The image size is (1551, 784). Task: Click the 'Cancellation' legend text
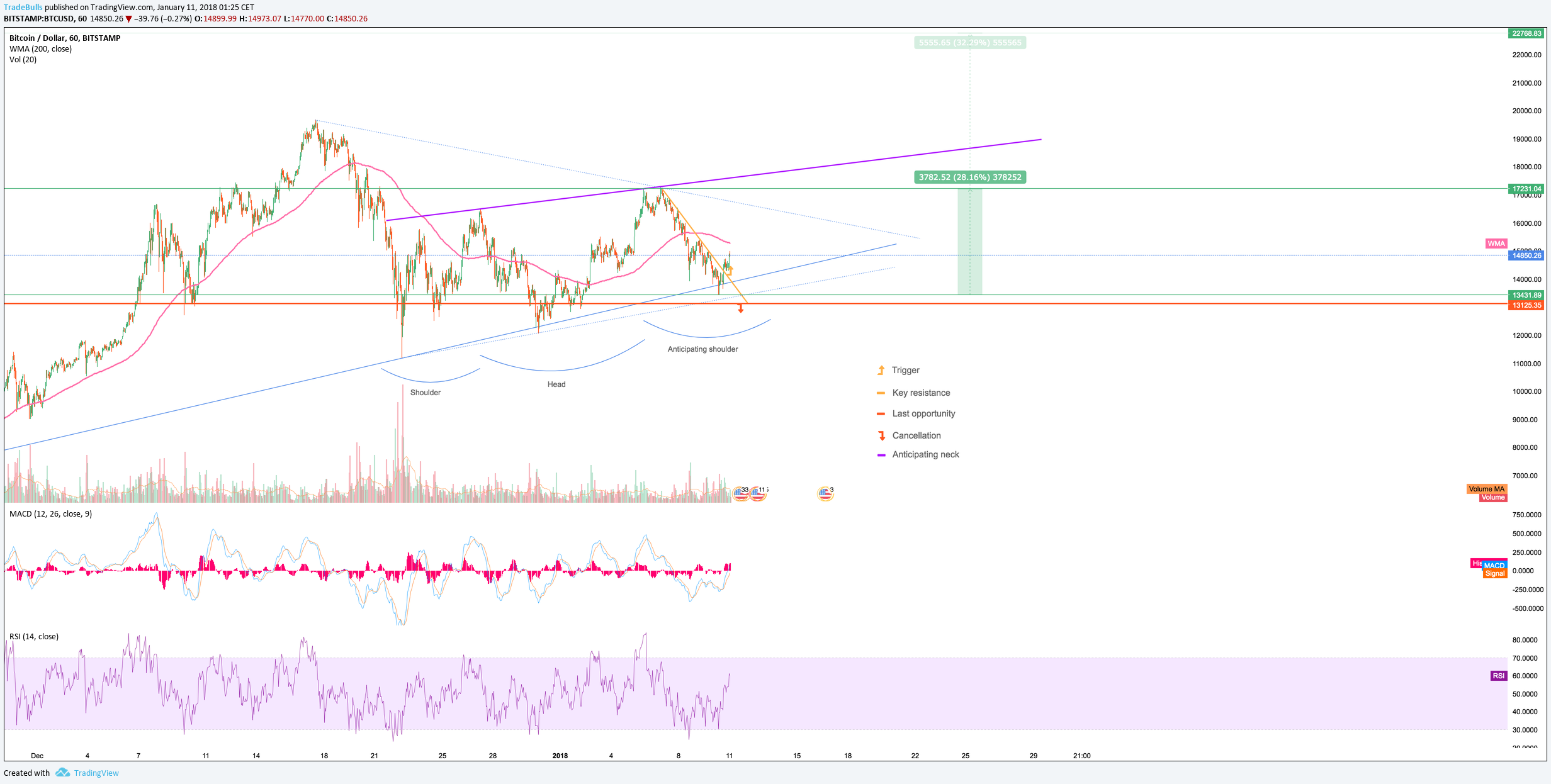click(916, 435)
